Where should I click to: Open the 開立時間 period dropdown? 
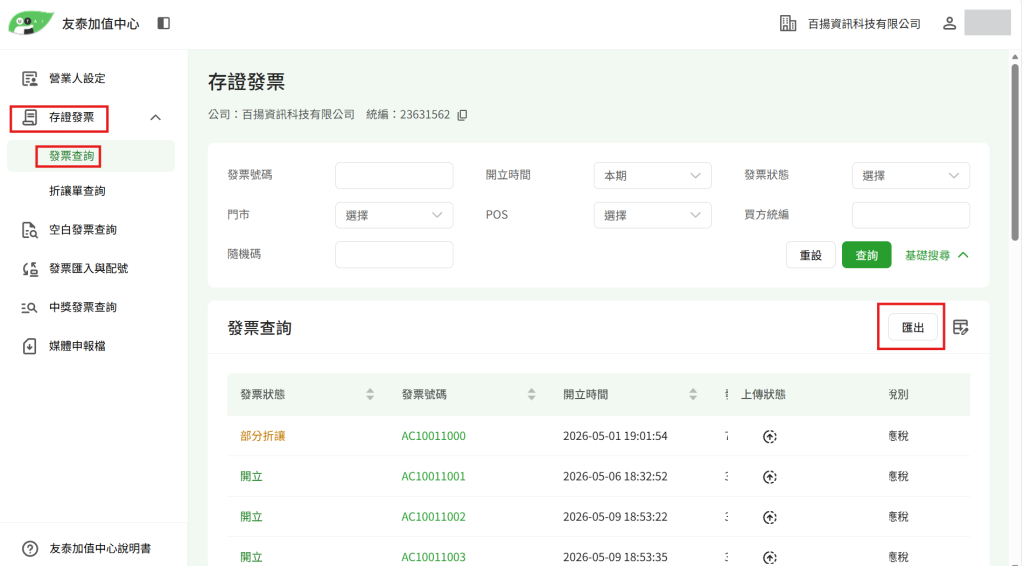(652, 176)
